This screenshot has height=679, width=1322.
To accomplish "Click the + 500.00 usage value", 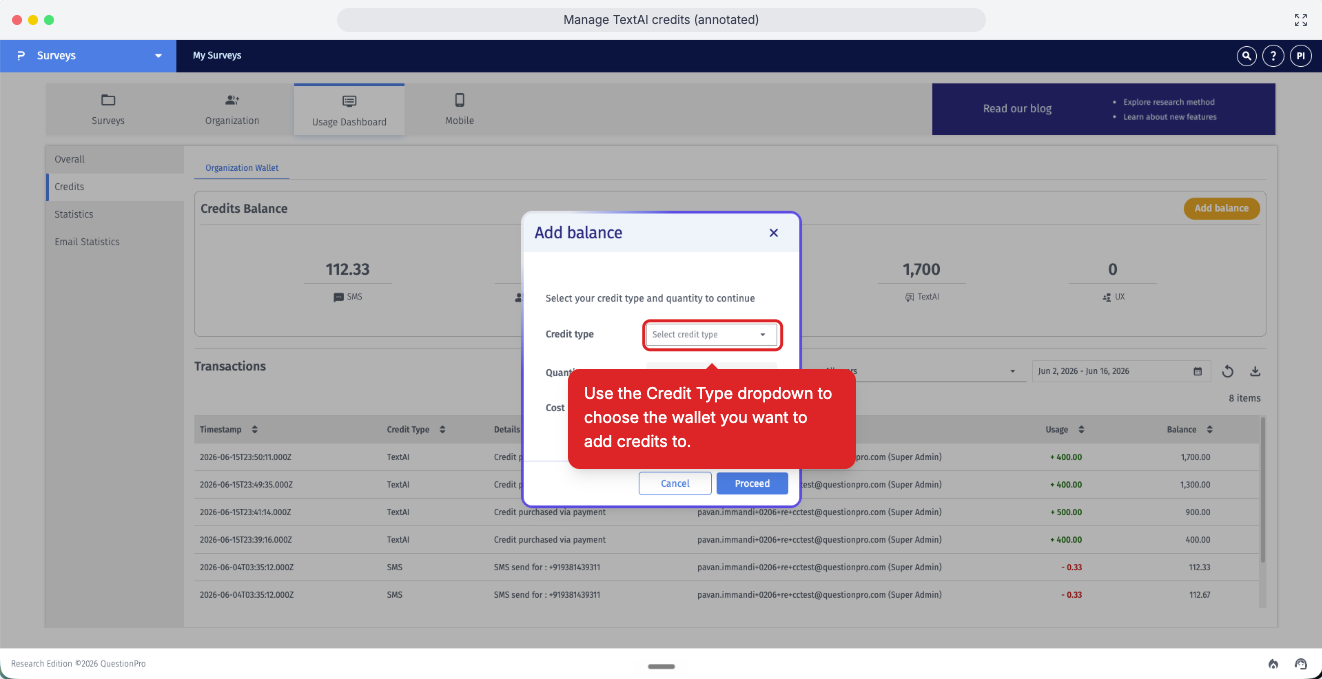I will click(x=1066, y=512).
